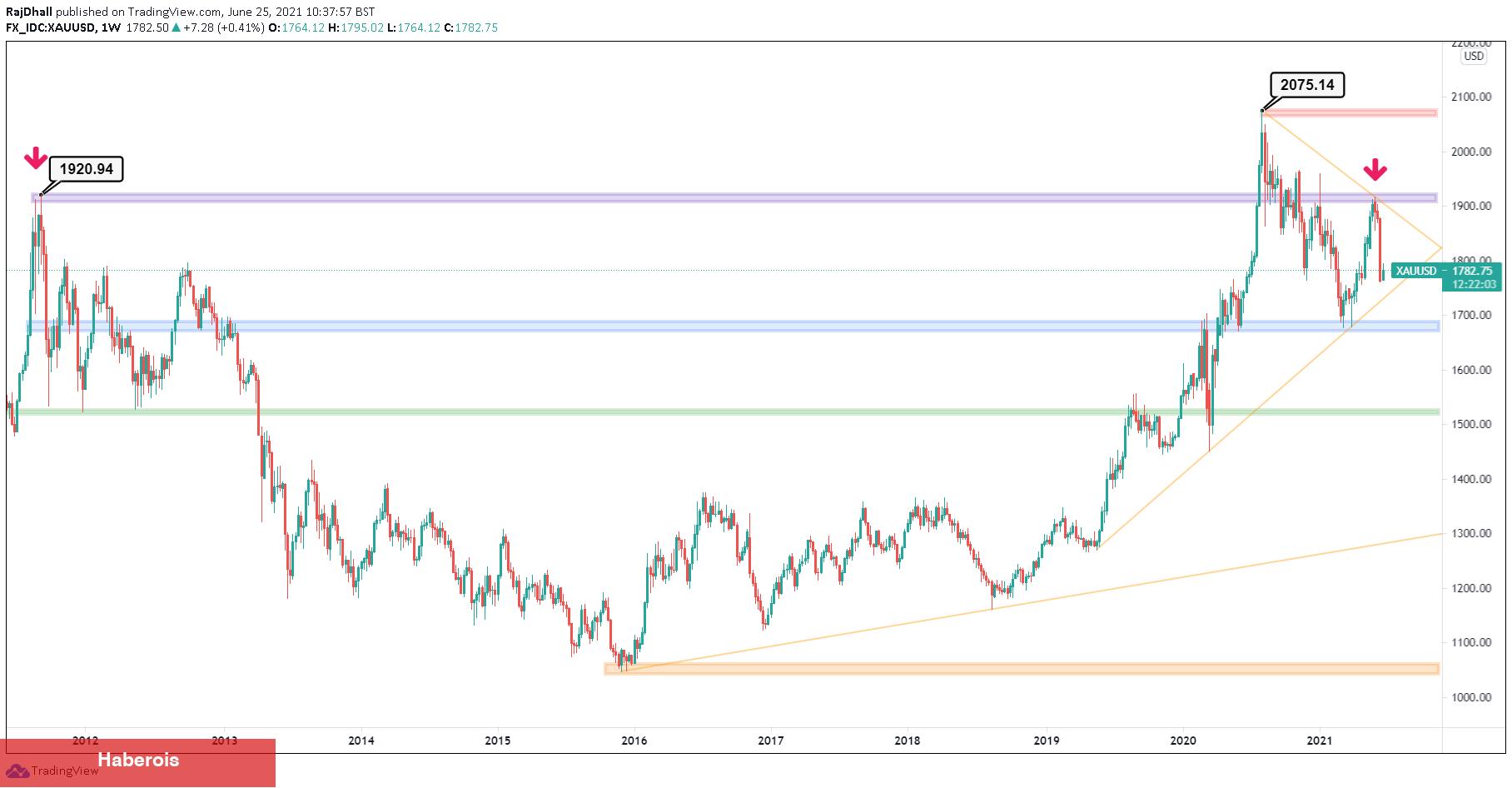Click the red down arrow above 1920.94

point(34,157)
